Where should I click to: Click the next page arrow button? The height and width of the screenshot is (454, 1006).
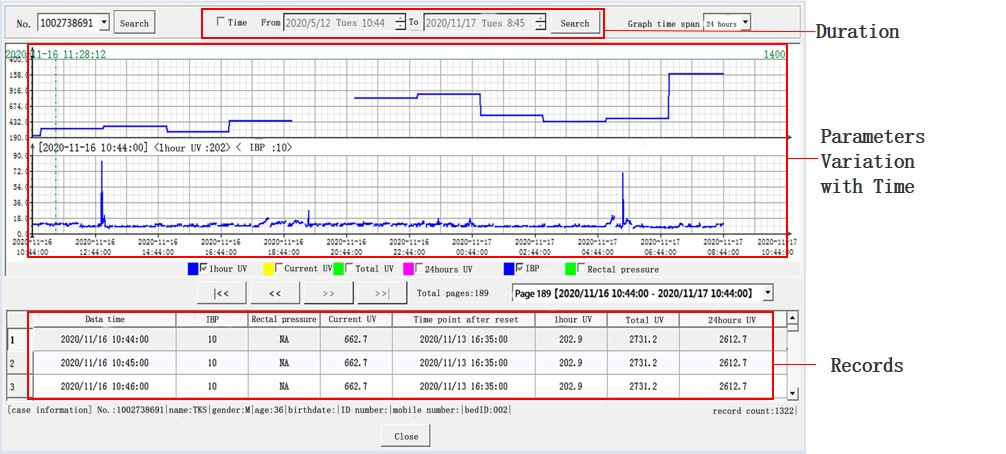tap(327, 293)
